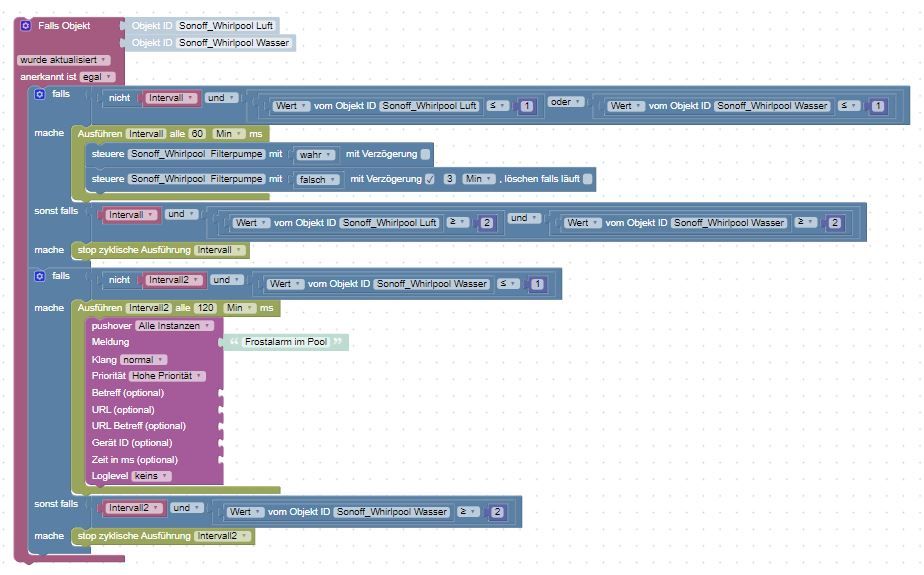Viewport: 924px width, 575px height.
Task: Open the 'oder' operator dropdown
Action: point(565,102)
